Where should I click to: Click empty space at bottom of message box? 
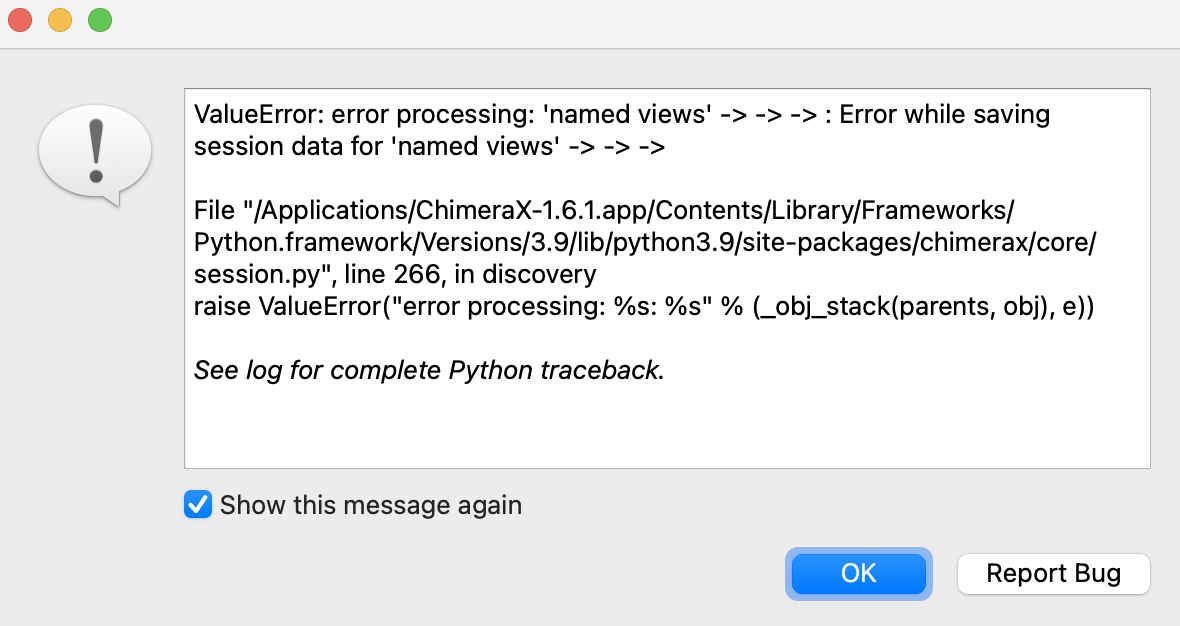666,430
